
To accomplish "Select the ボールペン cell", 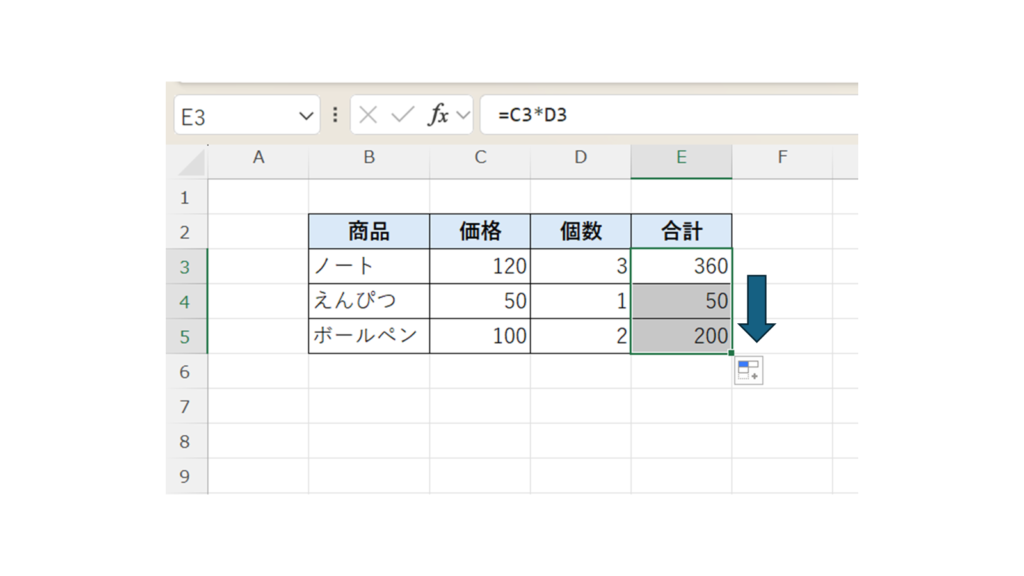I will coord(369,337).
